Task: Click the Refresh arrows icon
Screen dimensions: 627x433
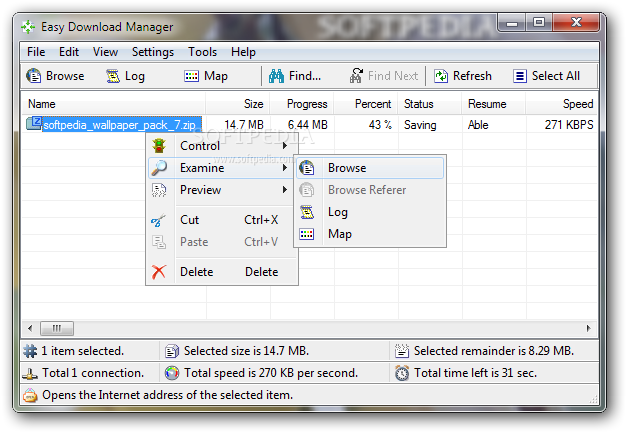Action: tap(441, 76)
